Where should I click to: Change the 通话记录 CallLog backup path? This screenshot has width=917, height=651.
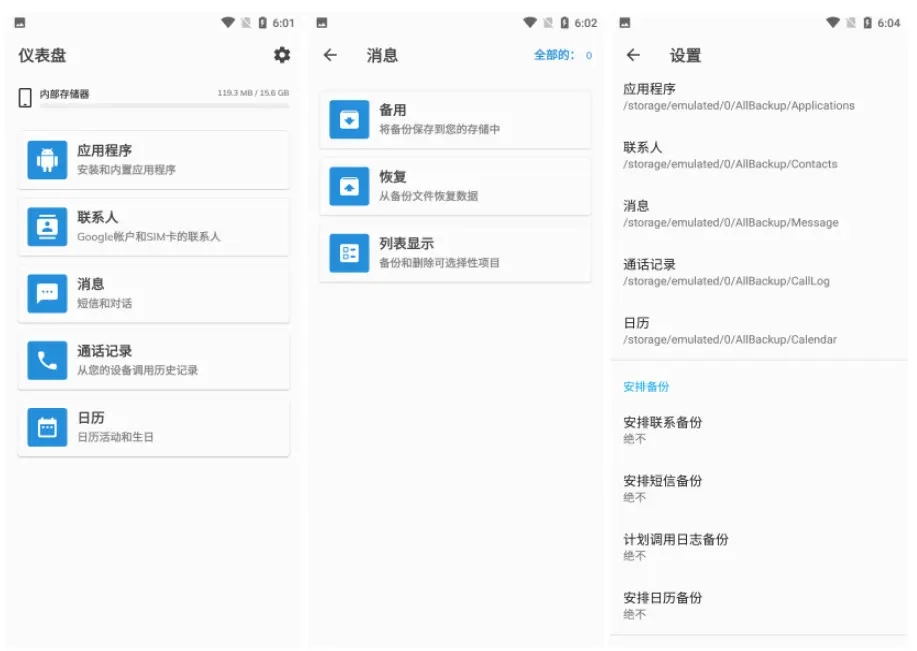point(726,272)
